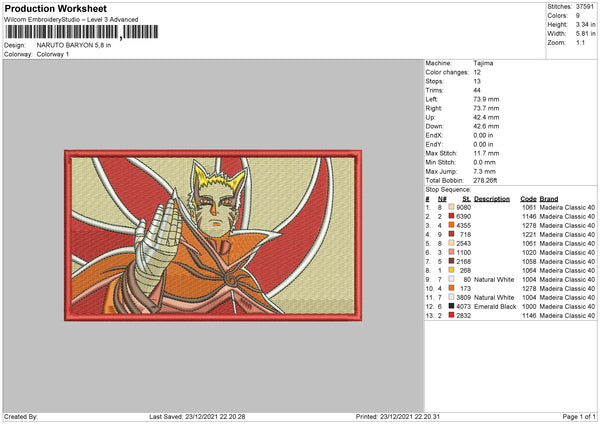Click the Left value '73.9 mm'
600x424 pixels.
click(486, 99)
